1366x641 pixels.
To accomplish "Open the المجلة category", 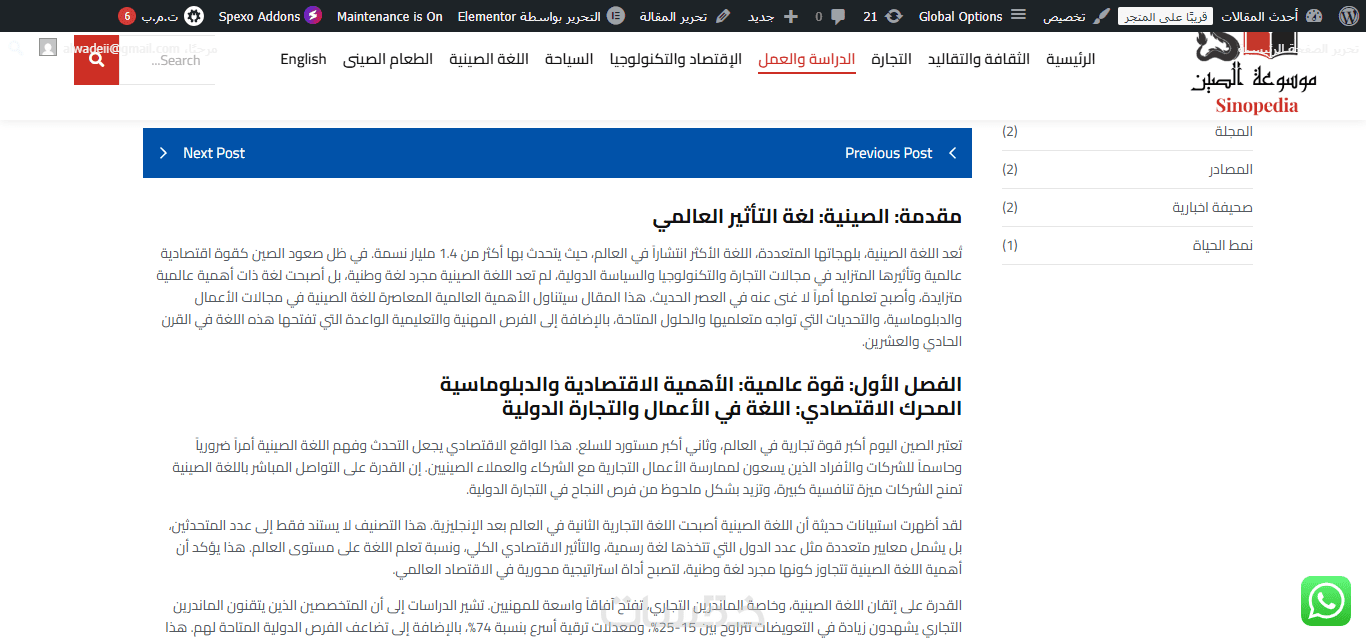I will (x=1233, y=131).
